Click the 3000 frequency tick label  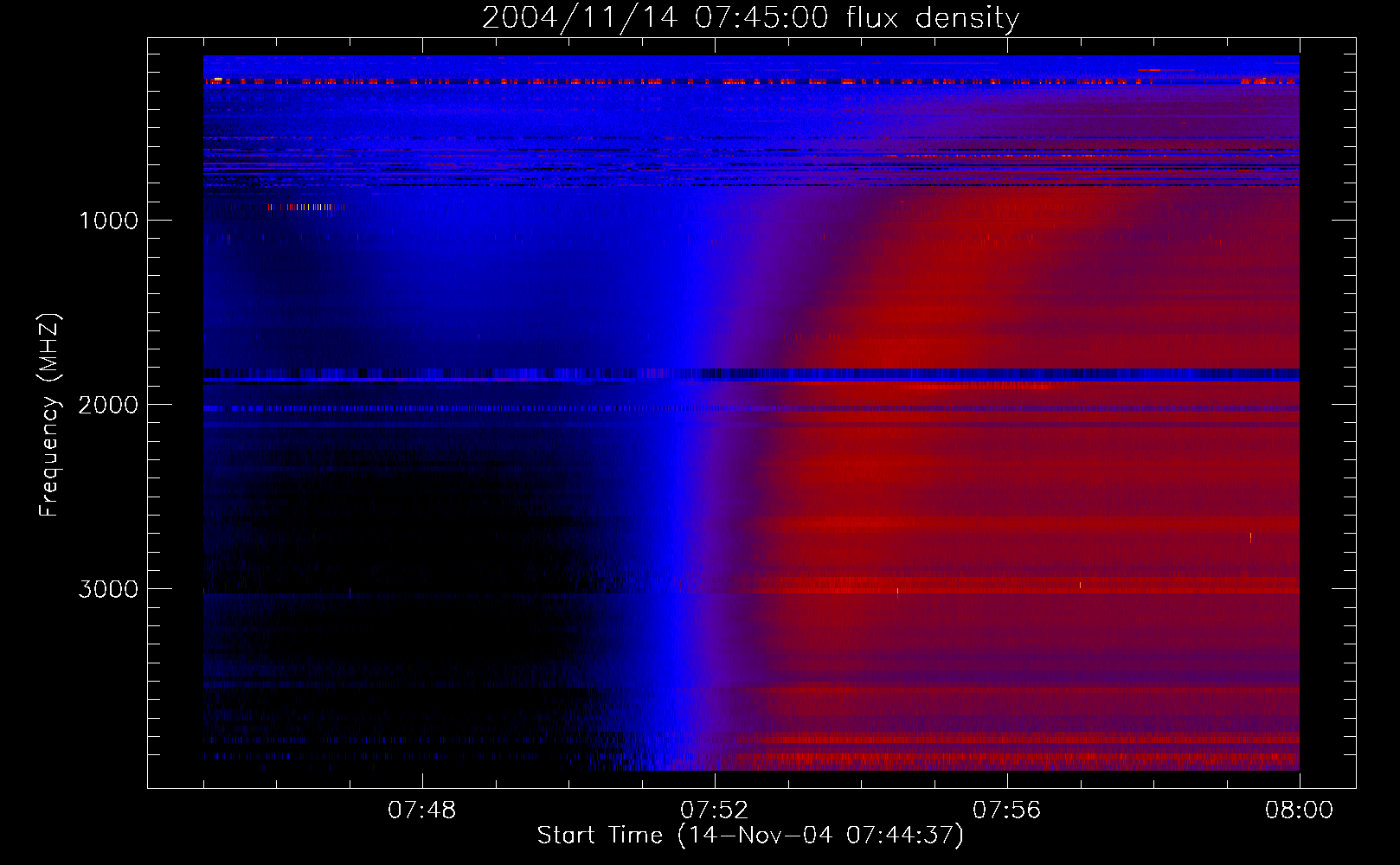pyautogui.click(x=108, y=589)
